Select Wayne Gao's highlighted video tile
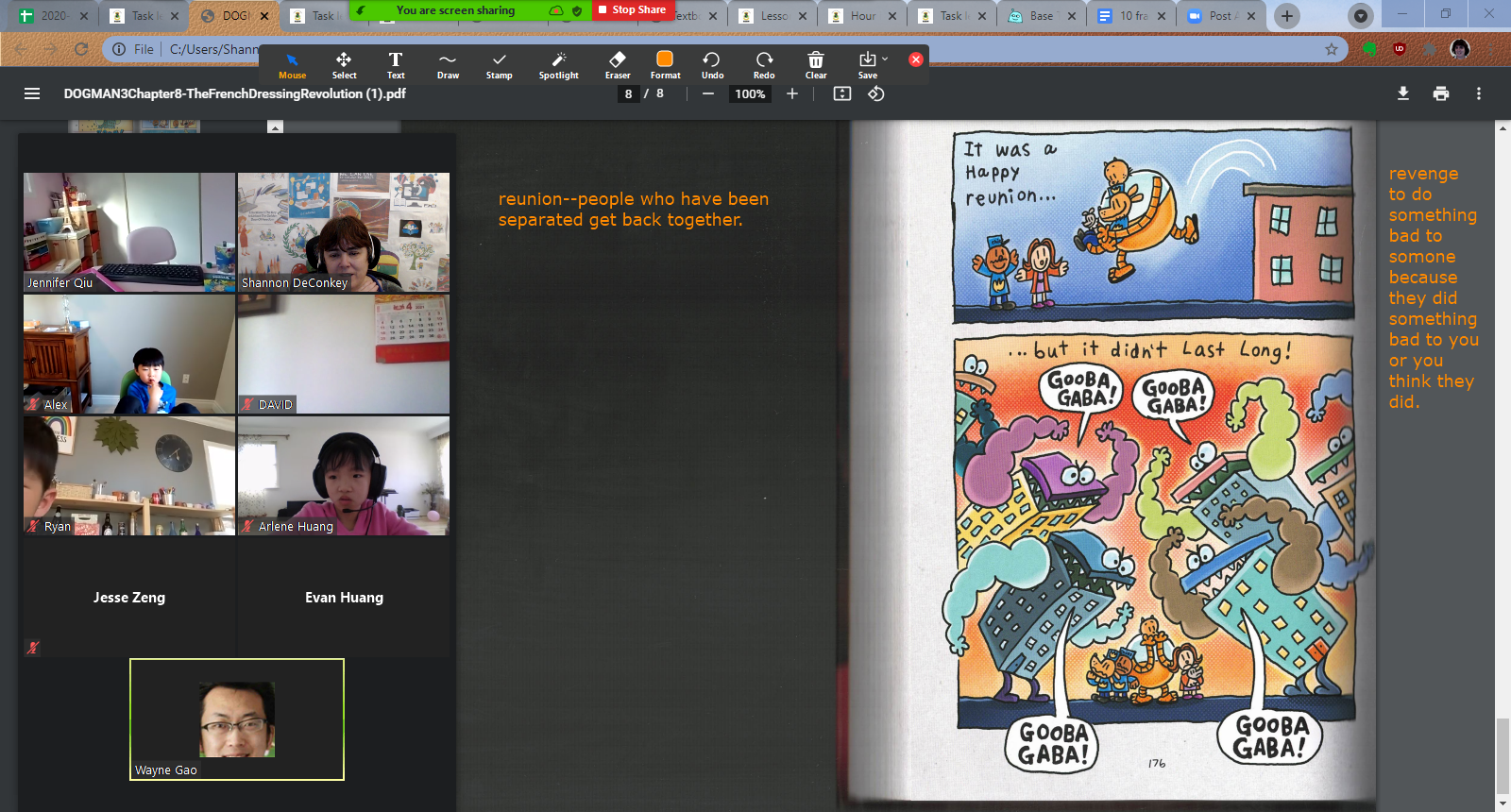The image size is (1511, 812). pos(237,719)
